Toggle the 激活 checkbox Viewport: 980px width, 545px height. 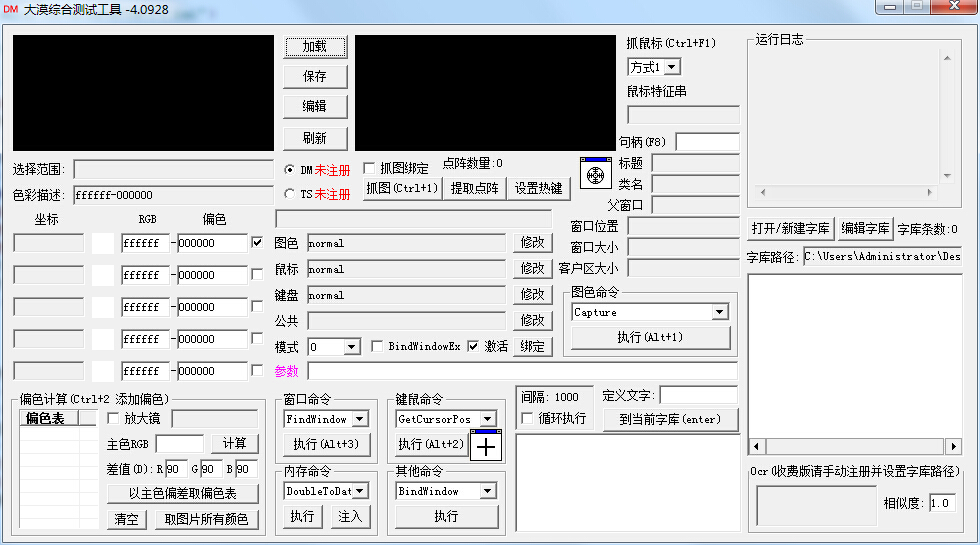coord(473,346)
